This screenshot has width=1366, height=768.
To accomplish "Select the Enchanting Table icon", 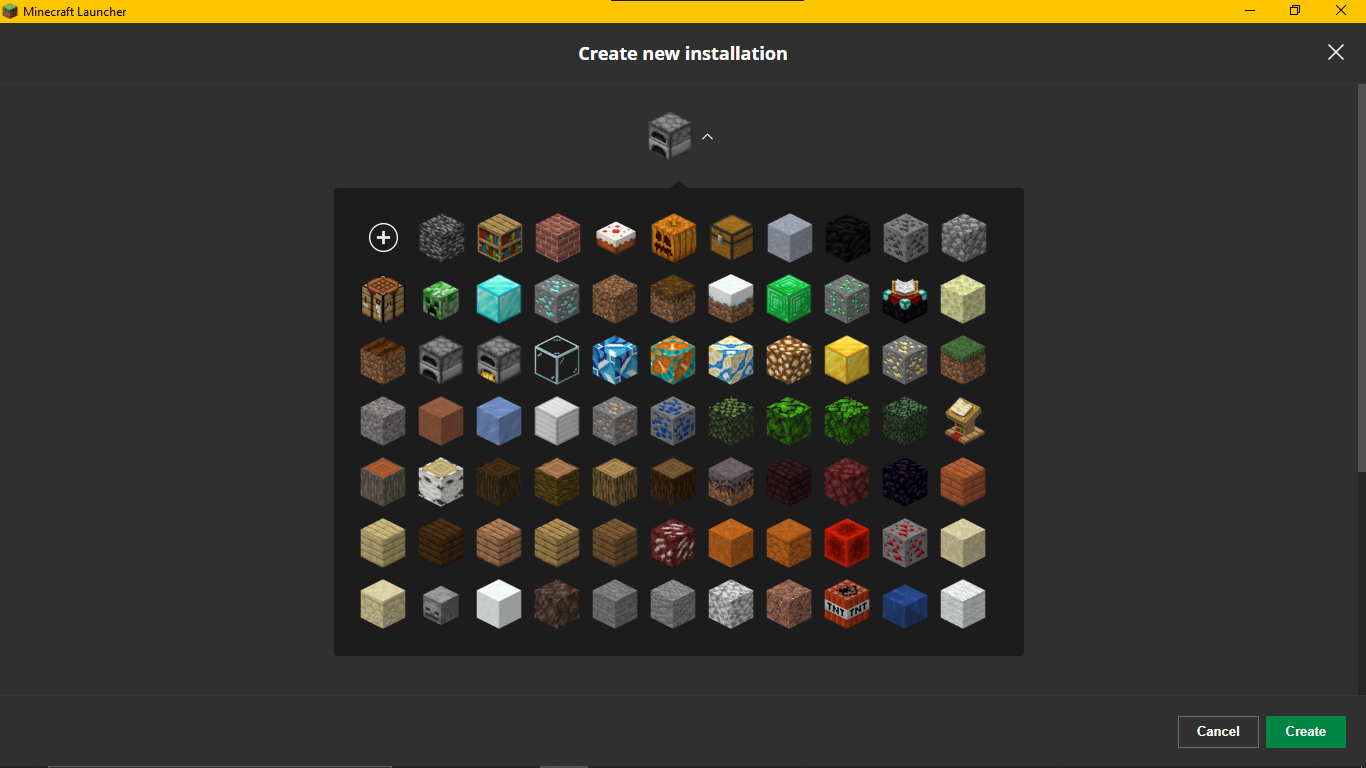I will coord(905,299).
